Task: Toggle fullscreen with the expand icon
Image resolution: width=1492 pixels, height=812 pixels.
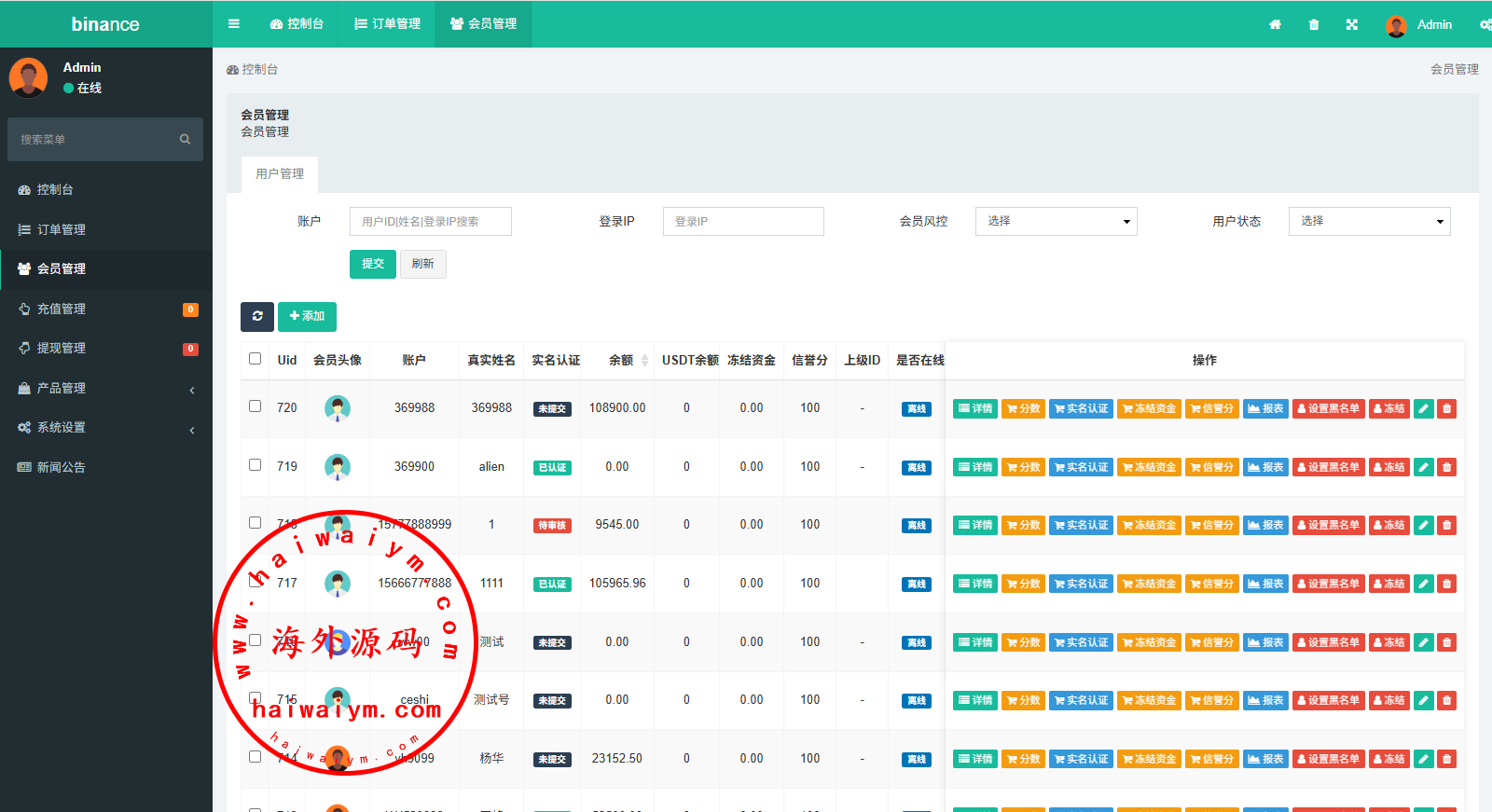Action: point(1352,25)
